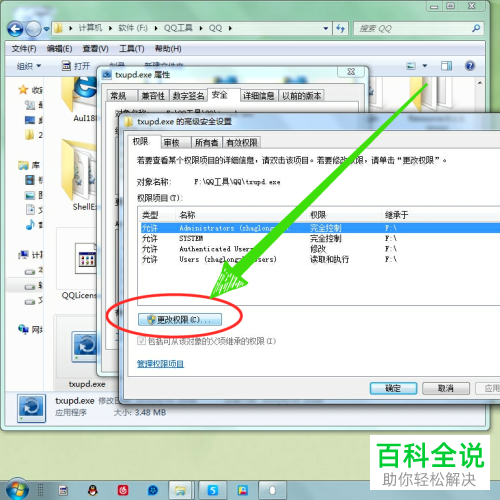Toggle the preview pane icon
This screenshot has width=500, height=500.
[x=446, y=66]
